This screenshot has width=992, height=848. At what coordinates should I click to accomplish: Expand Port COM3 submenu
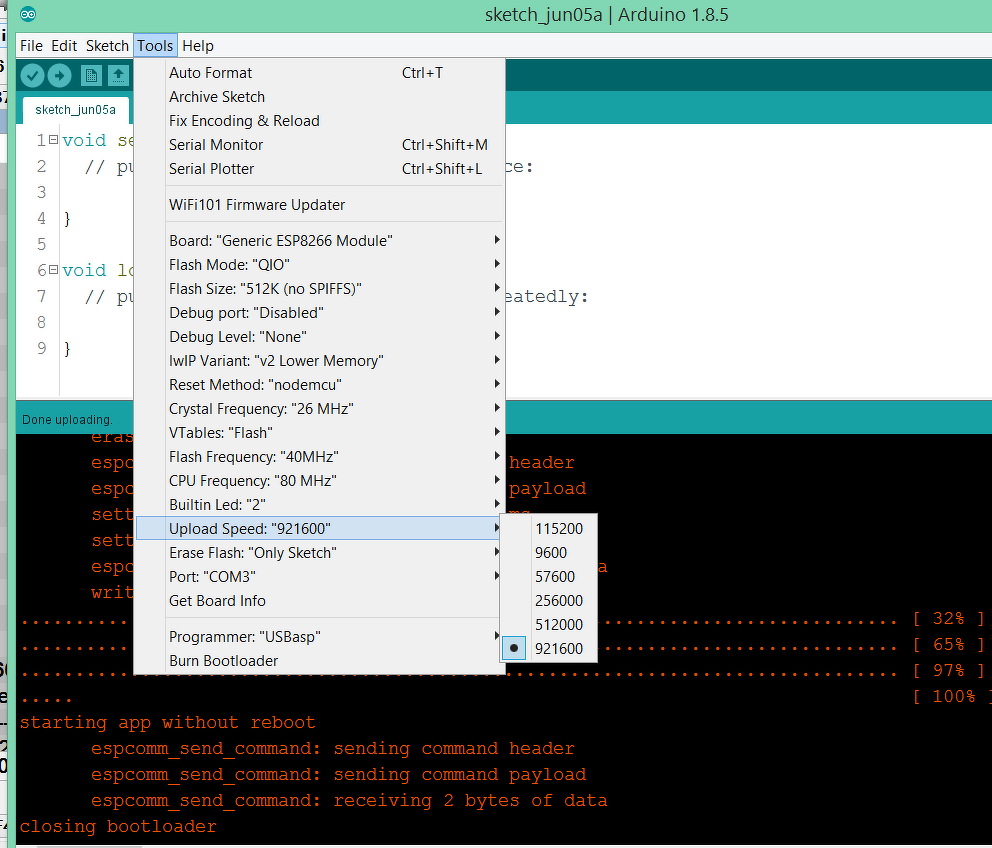click(319, 577)
